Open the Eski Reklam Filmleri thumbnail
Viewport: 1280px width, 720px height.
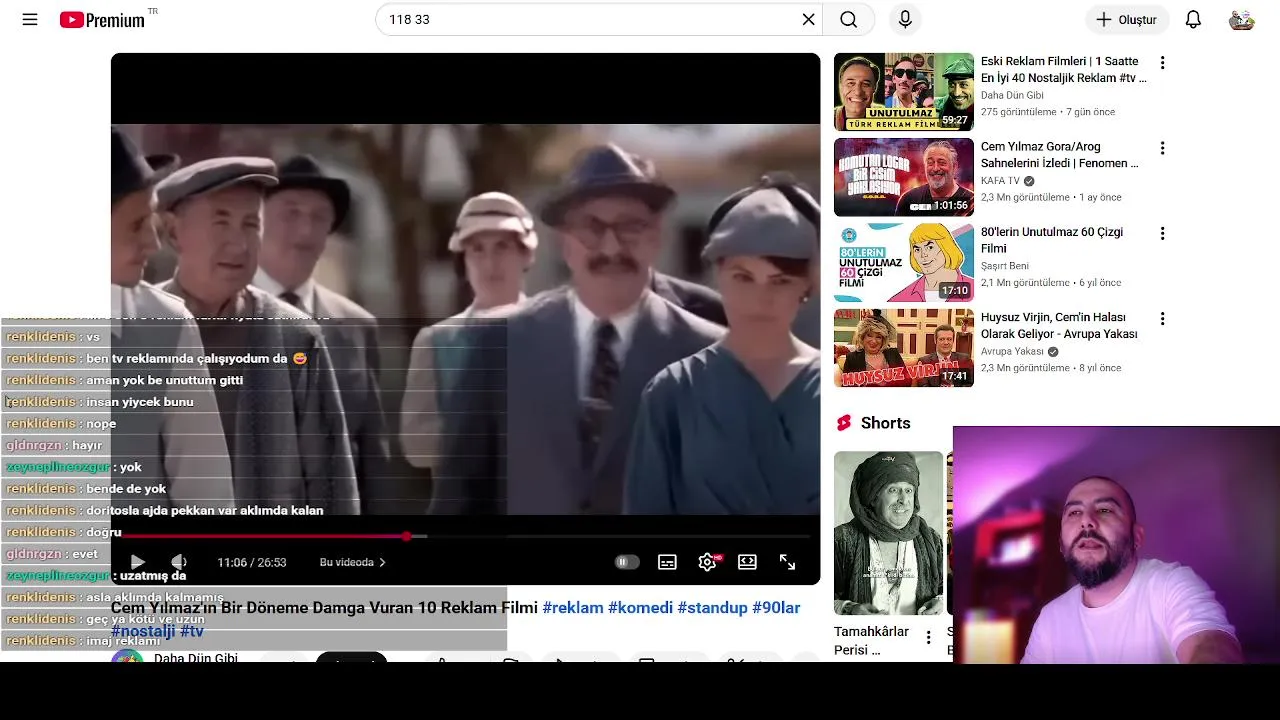pyautogui.click(x=904, y=92)
